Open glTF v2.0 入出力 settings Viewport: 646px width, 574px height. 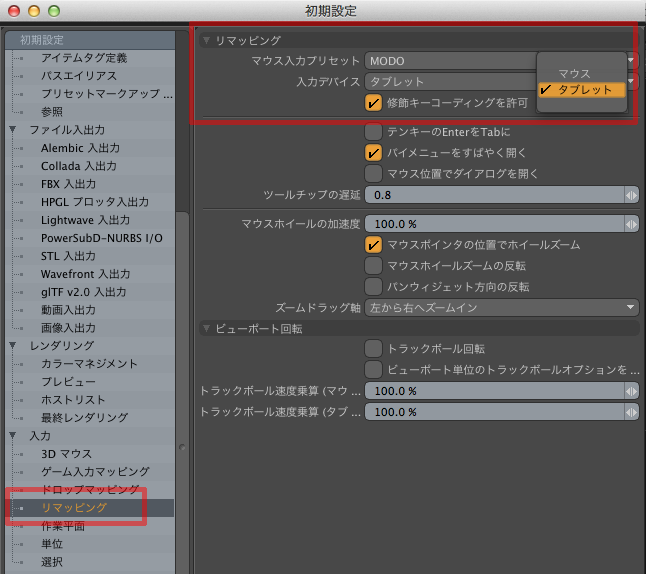pos(84,292)
